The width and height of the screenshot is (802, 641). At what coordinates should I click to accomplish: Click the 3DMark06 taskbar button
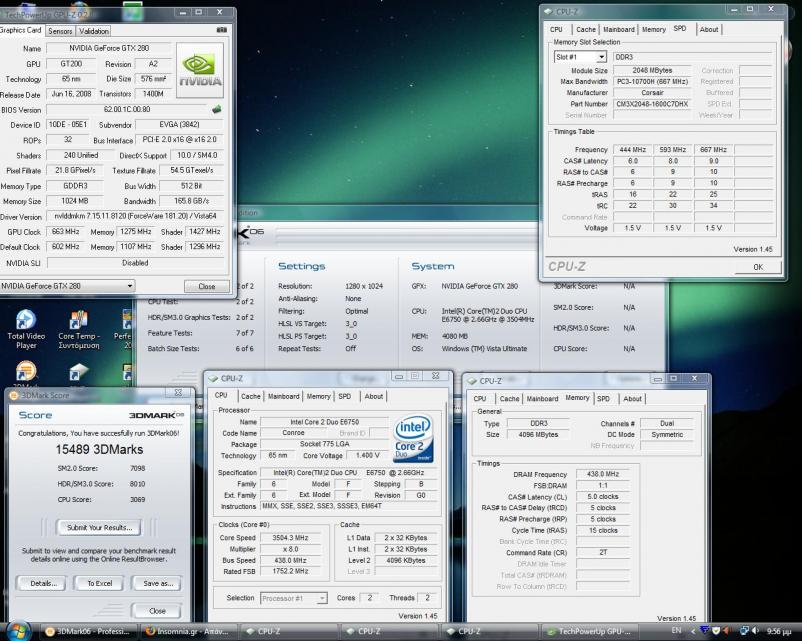(87, 631)
